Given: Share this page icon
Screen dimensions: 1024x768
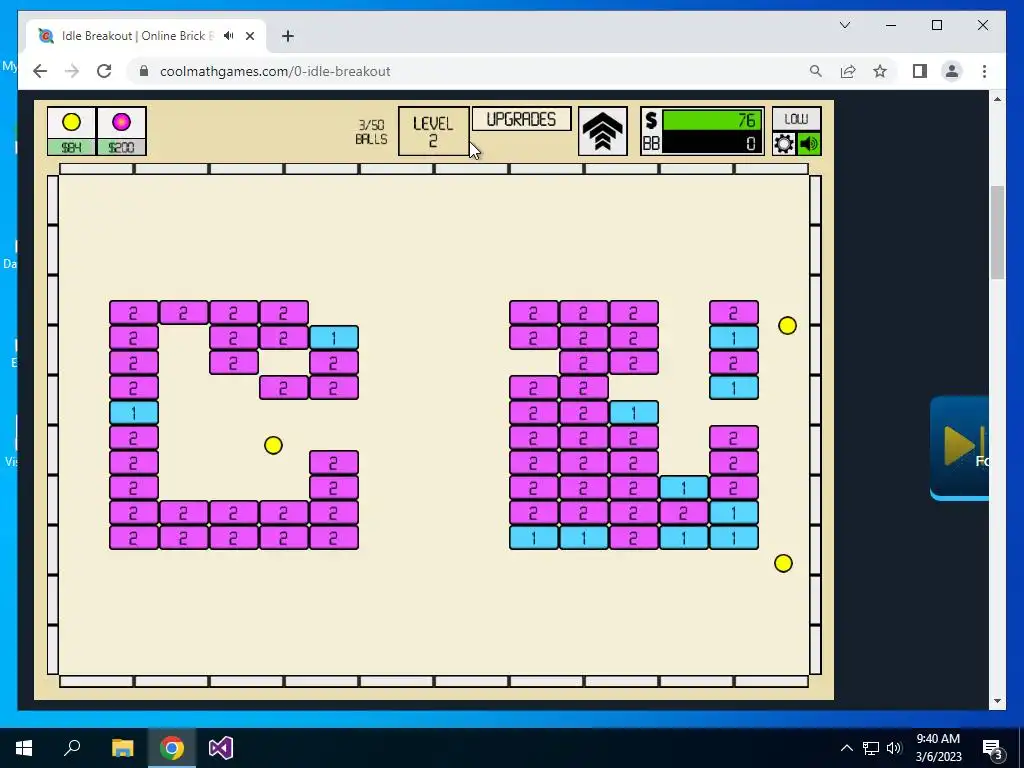Looking at the screenshot, I should click(848, 71).
